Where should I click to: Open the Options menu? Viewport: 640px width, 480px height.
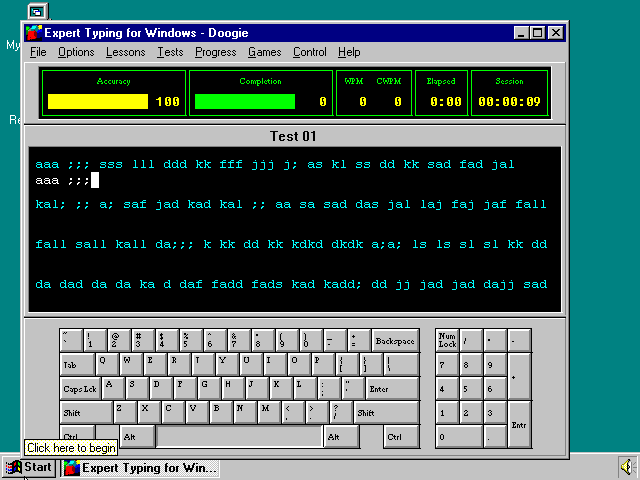point(76,52)
